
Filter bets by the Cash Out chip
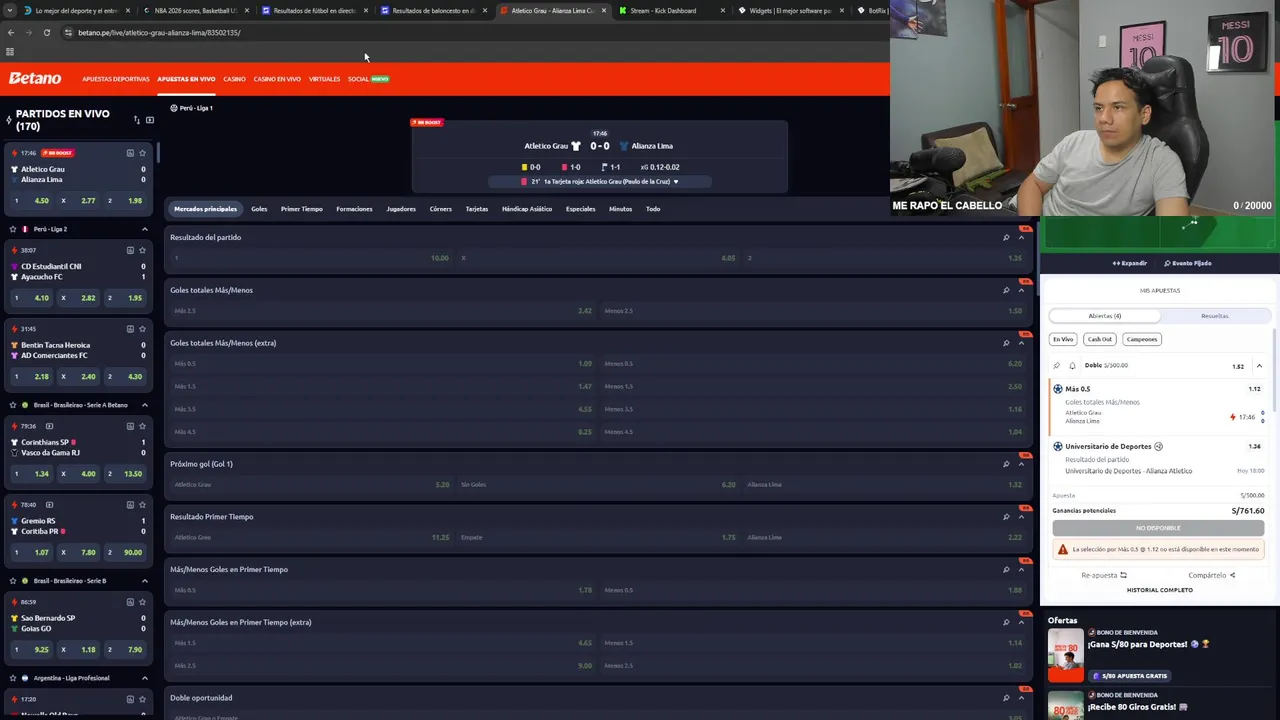point(1100,339)
